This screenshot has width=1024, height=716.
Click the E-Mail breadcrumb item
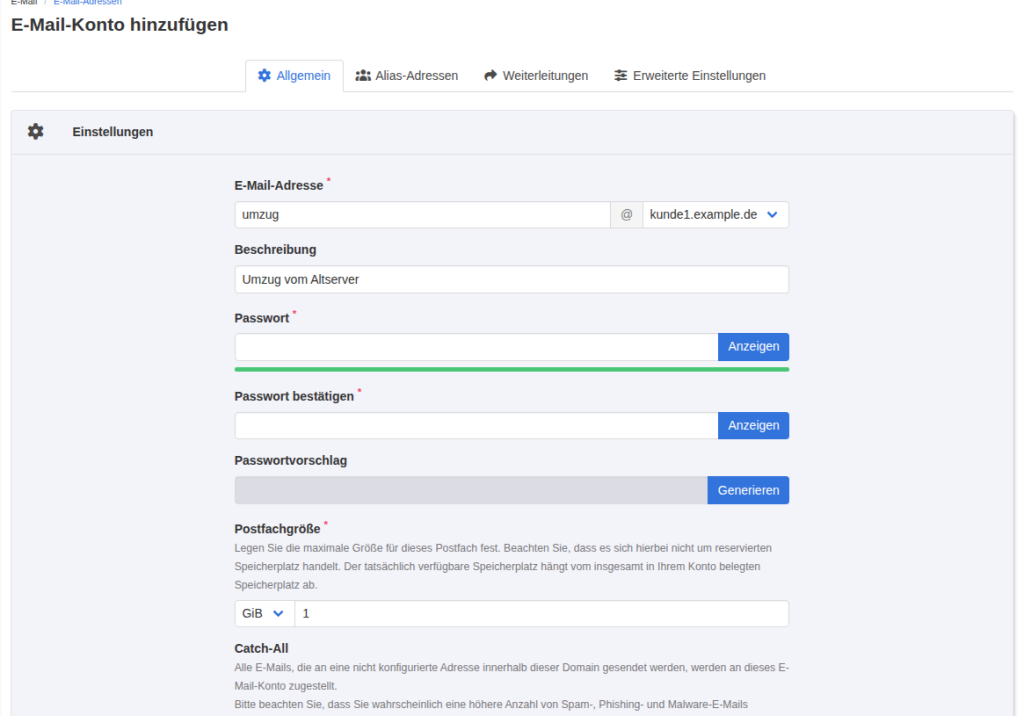coord(24,3)
